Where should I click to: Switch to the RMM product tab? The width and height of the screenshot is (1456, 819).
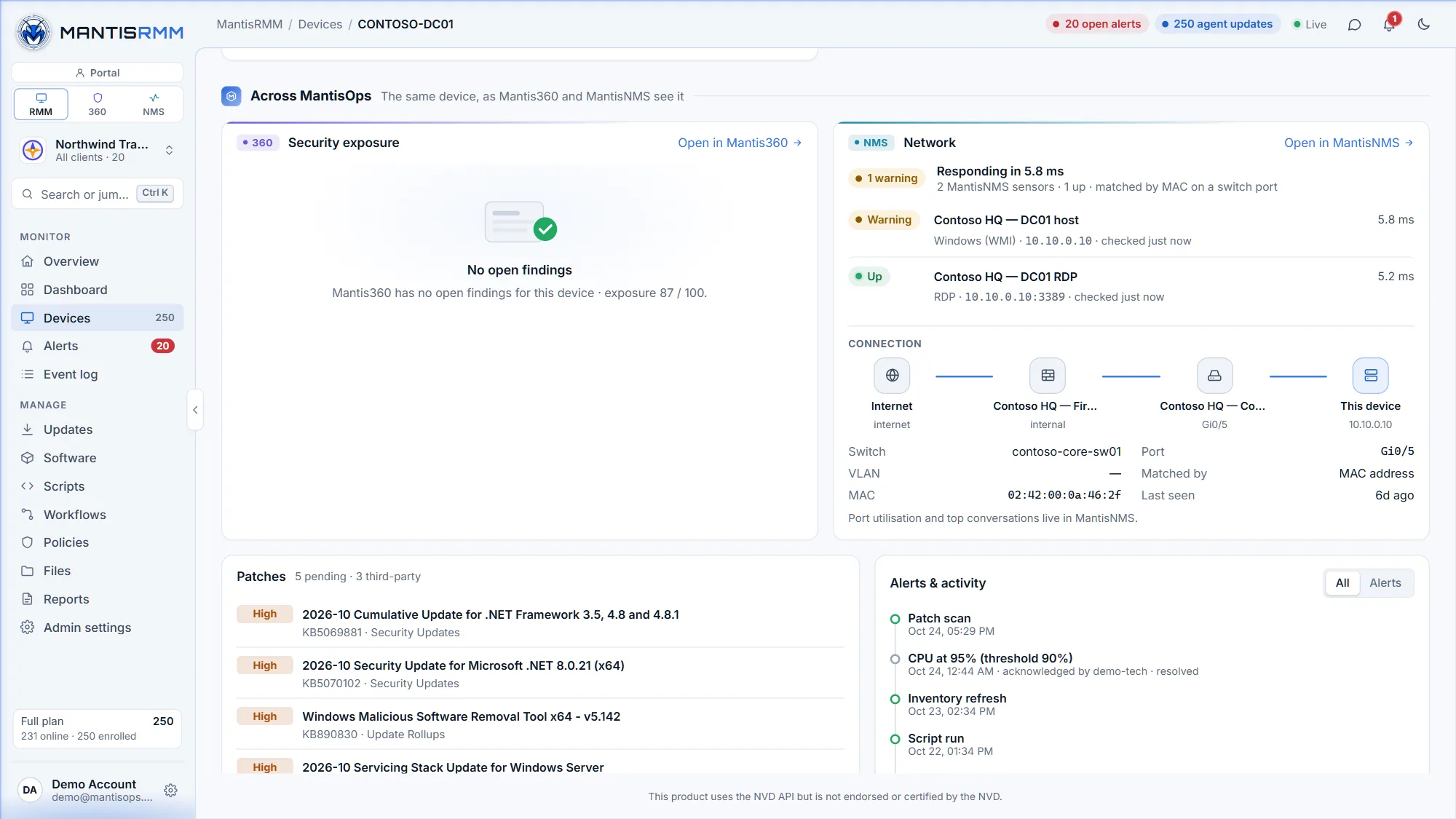[41, 104]
